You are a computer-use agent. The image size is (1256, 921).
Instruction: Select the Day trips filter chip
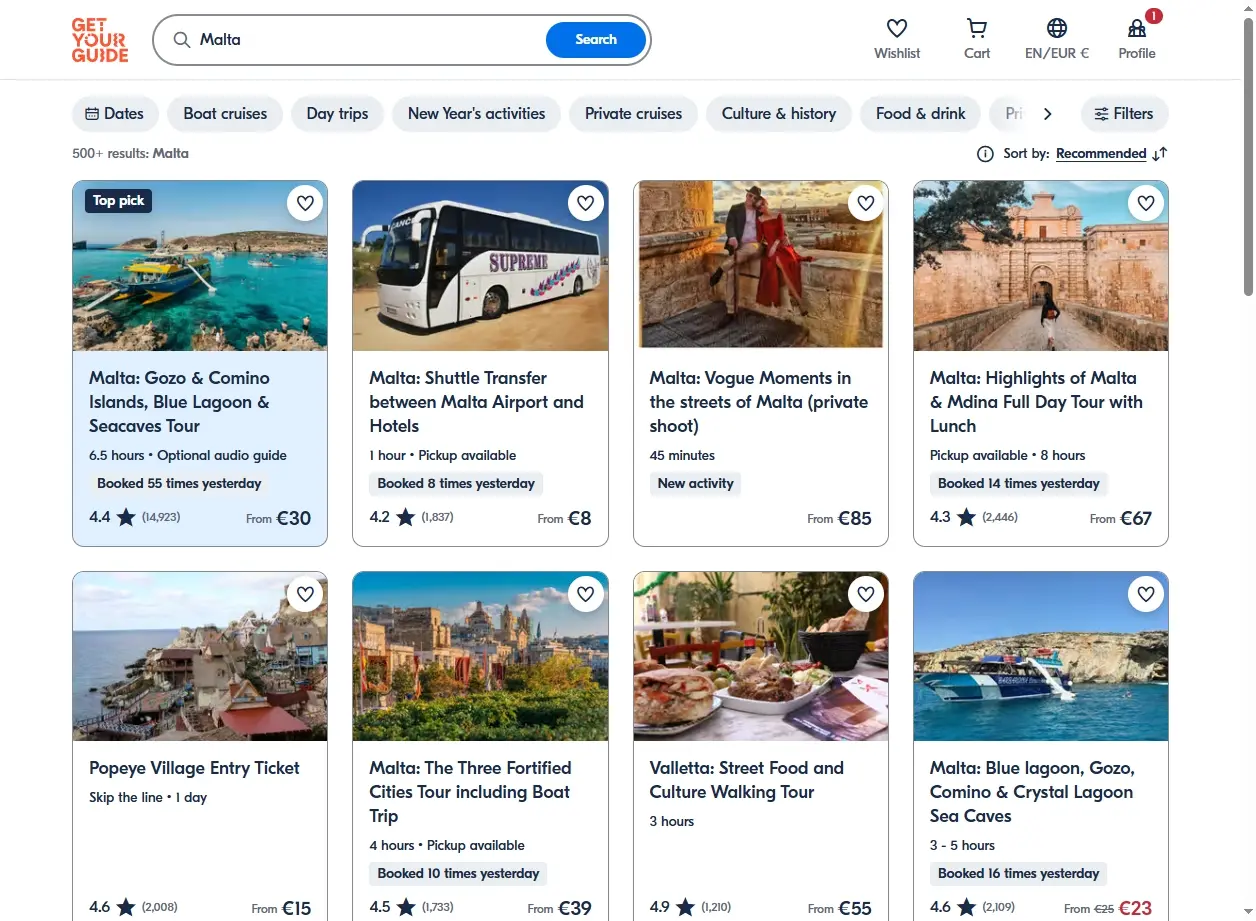pos(338,114)
